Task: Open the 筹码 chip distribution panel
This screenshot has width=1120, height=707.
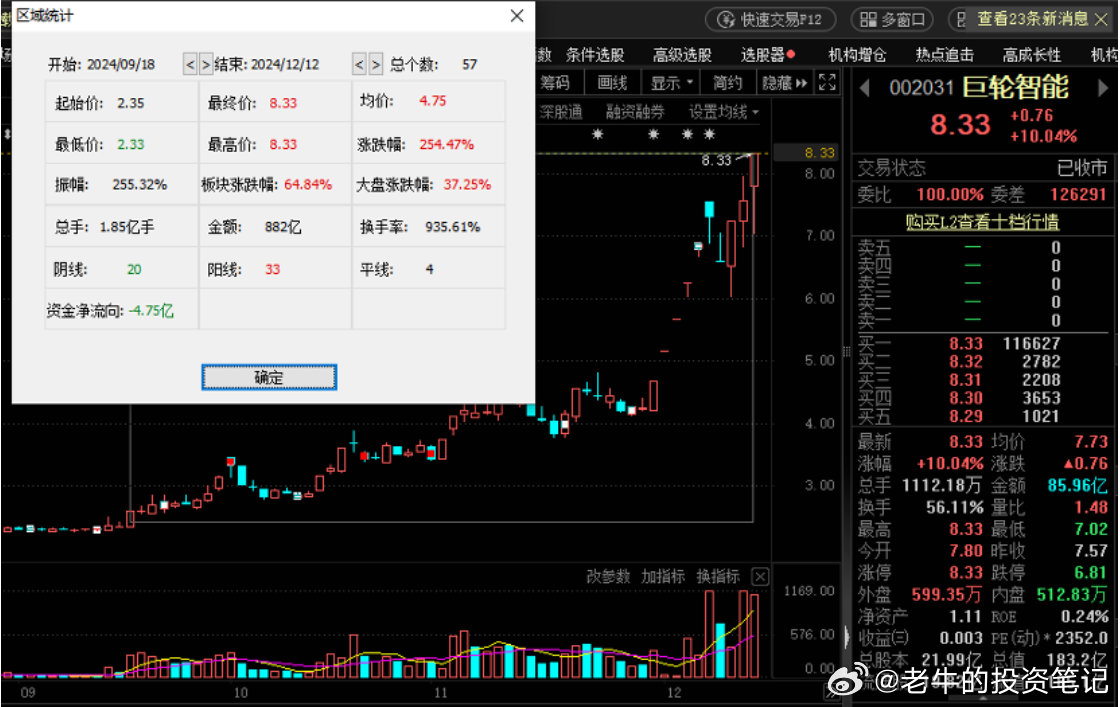Action: (556, 83)
